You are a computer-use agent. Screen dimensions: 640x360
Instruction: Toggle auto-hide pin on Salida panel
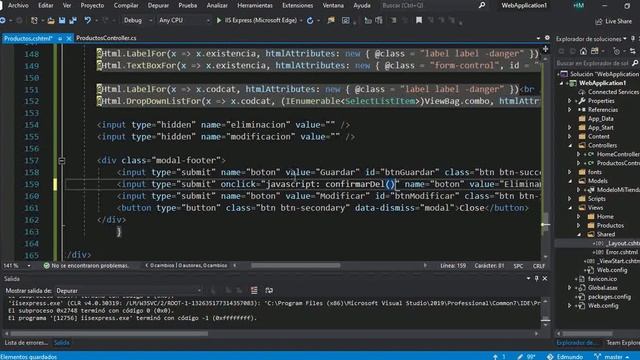536,279
